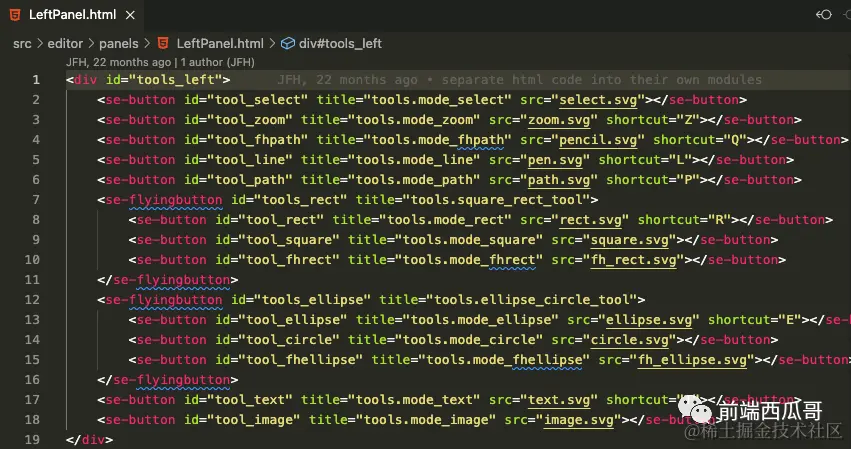Click line number 19 in the gutter
The height and width of the screenshot is (449, 851).
tap(32, 439)
